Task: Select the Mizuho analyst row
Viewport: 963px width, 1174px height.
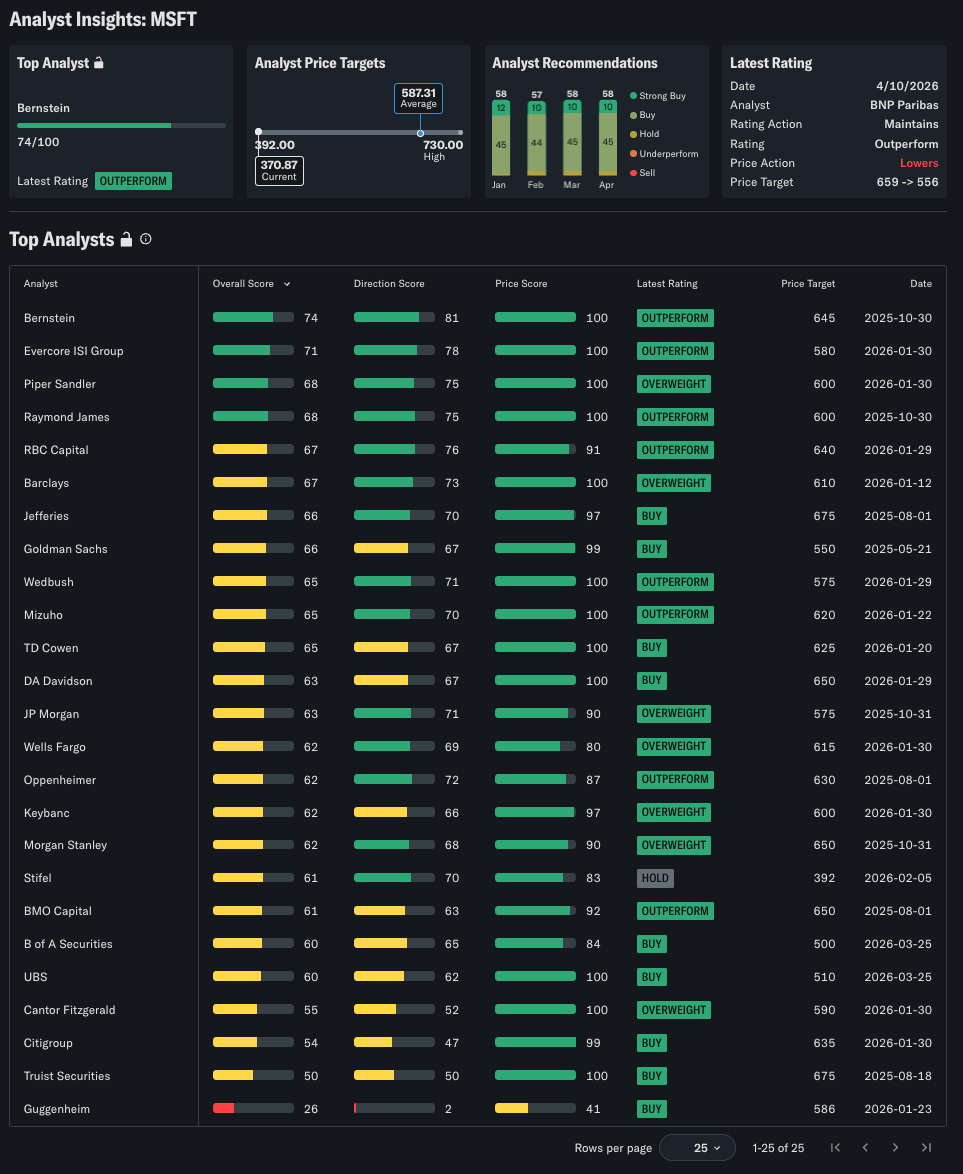Action: (x=478, y=615)
